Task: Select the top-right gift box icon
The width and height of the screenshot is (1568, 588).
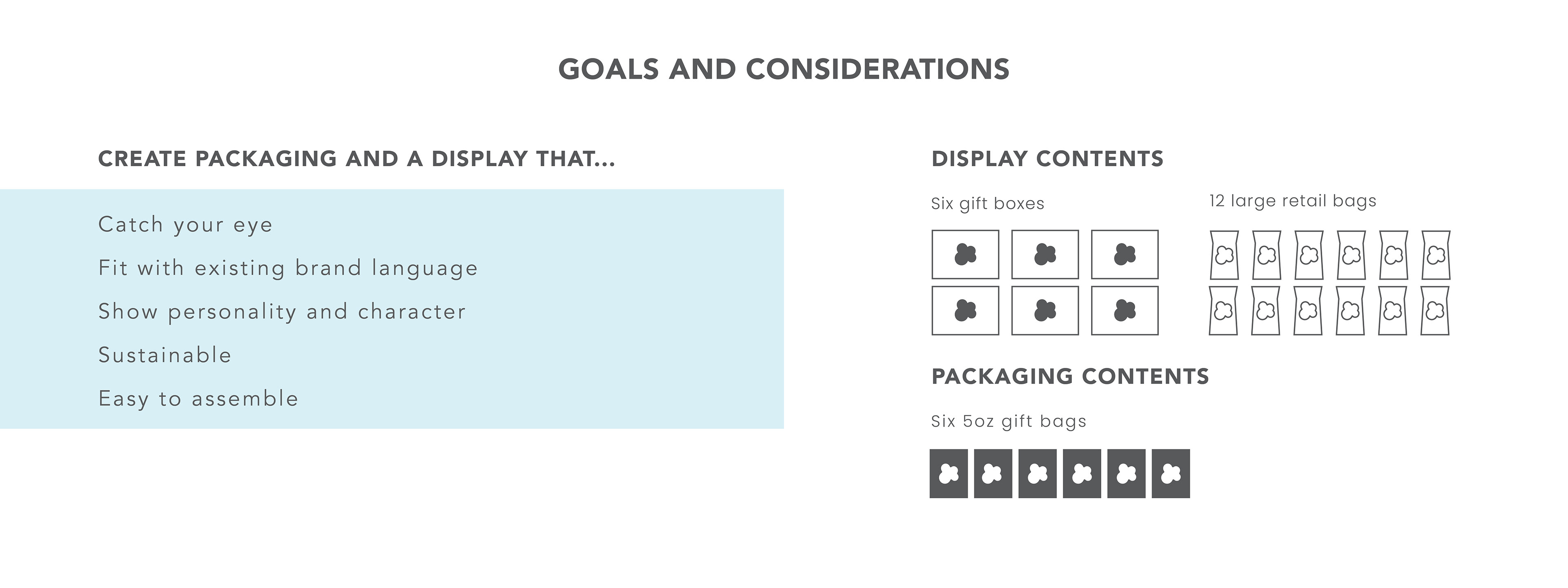Action: [1124, 254]
